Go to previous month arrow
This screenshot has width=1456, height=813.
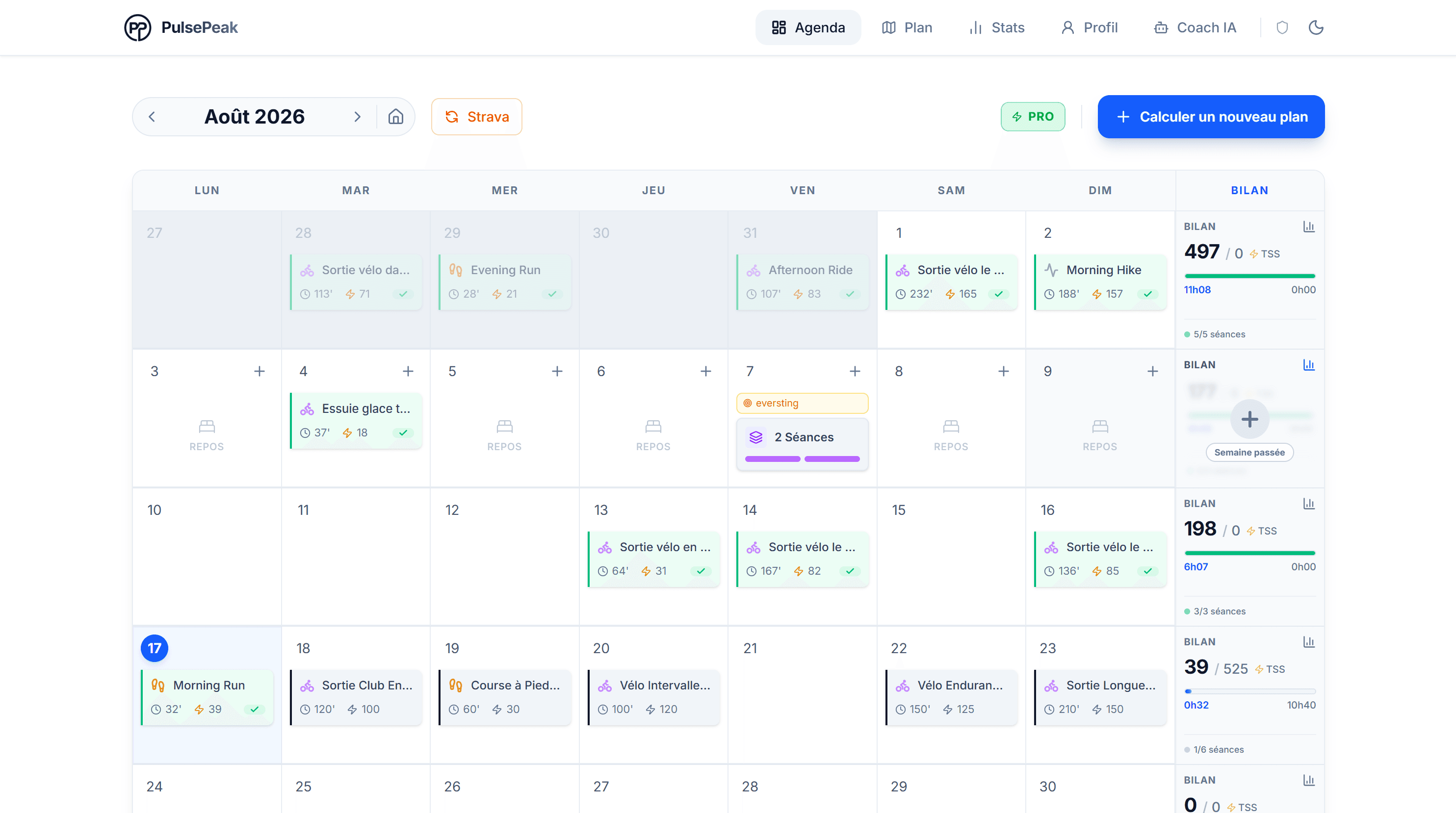pyautogui.click(x=152, y=117)
